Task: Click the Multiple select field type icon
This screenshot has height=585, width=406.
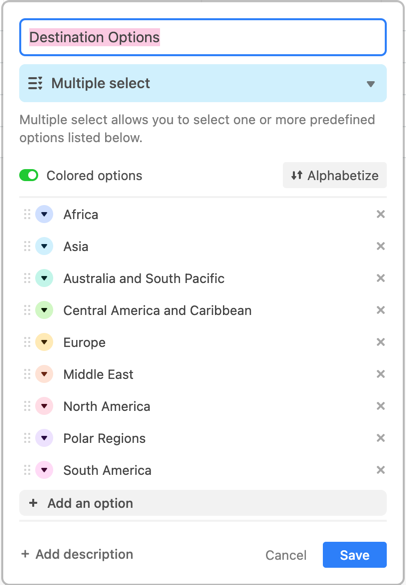Action: coord(35,83)
